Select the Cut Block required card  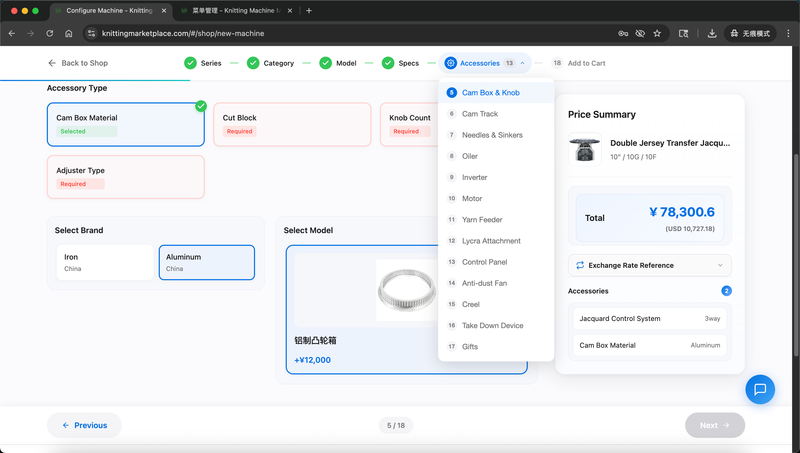pyautogui.click(x=291, y=124)
